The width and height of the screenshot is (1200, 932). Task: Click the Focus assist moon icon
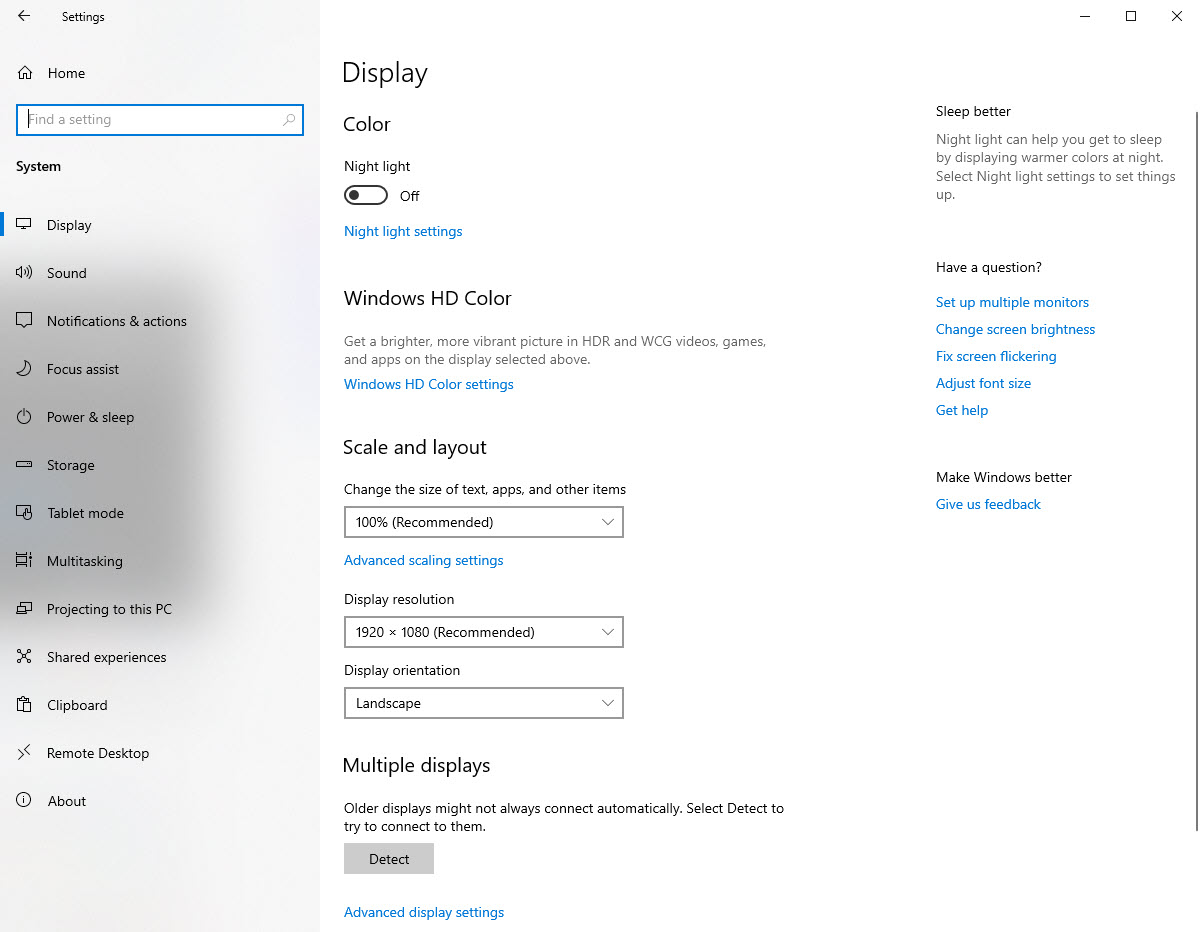tap(24, 369)
